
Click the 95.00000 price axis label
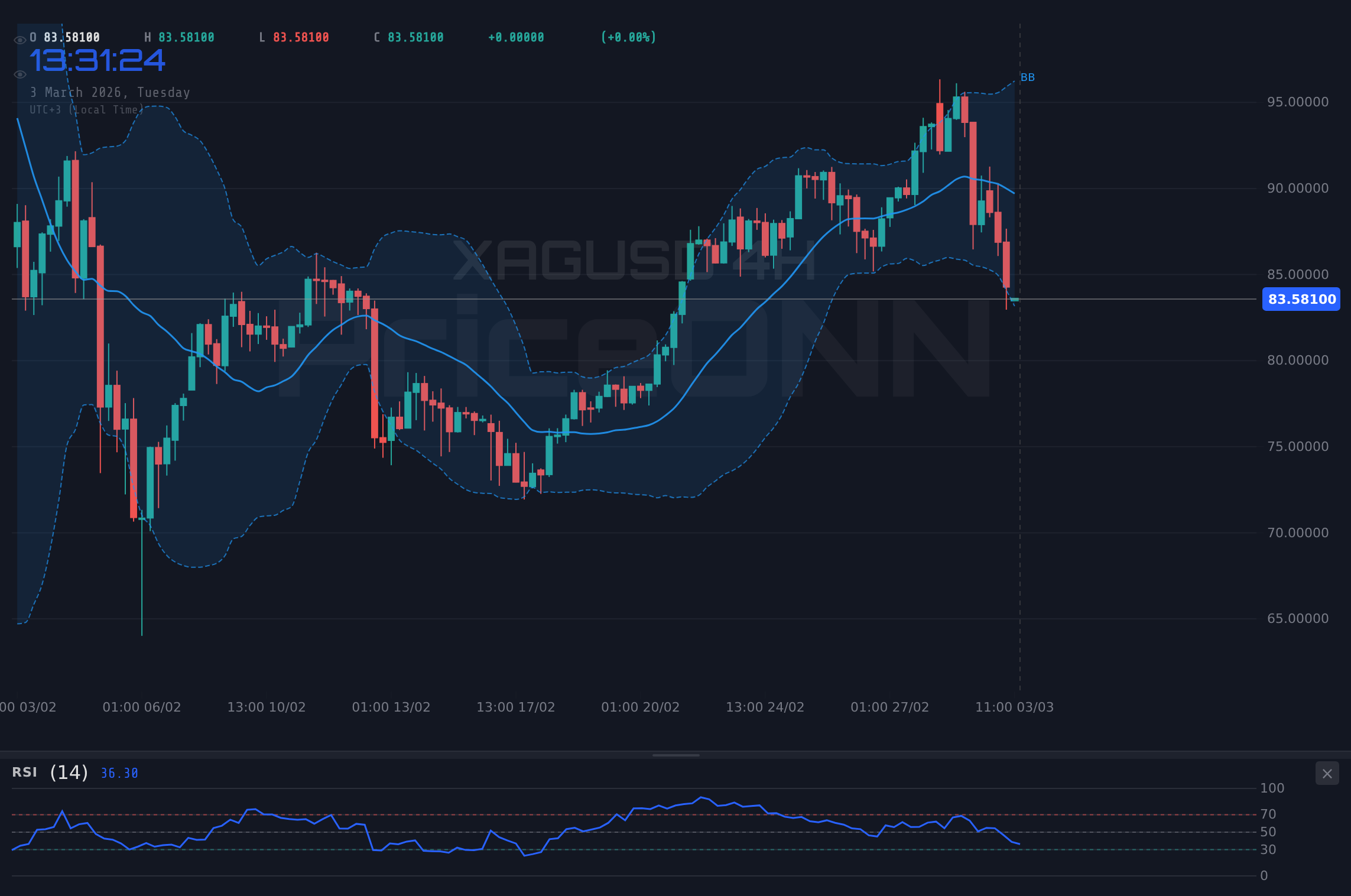1298,102
